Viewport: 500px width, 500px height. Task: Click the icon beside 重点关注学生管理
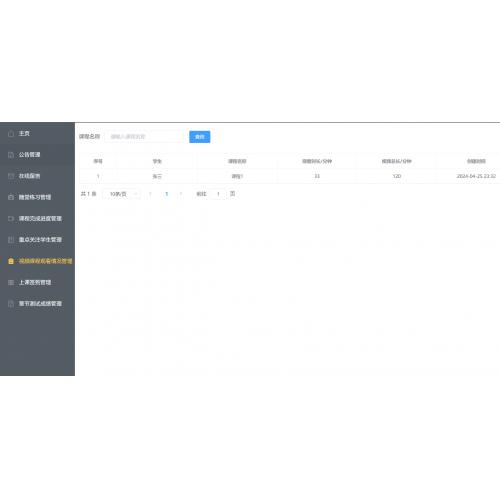11,240
